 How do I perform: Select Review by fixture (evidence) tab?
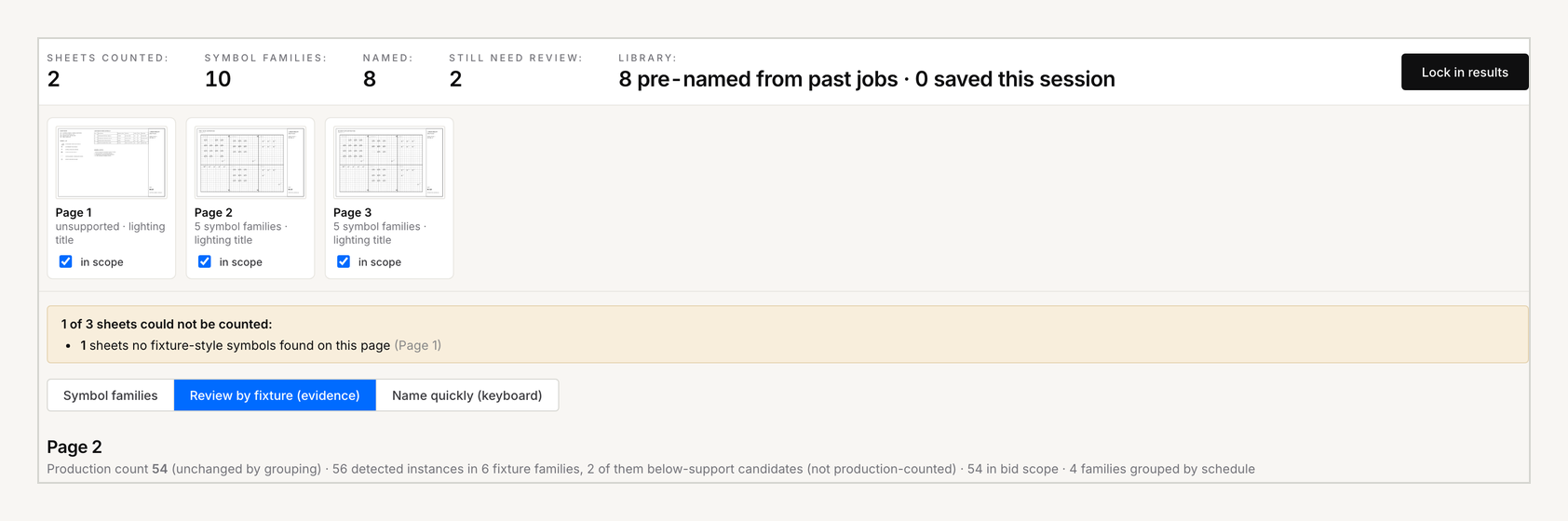point(275,395)
